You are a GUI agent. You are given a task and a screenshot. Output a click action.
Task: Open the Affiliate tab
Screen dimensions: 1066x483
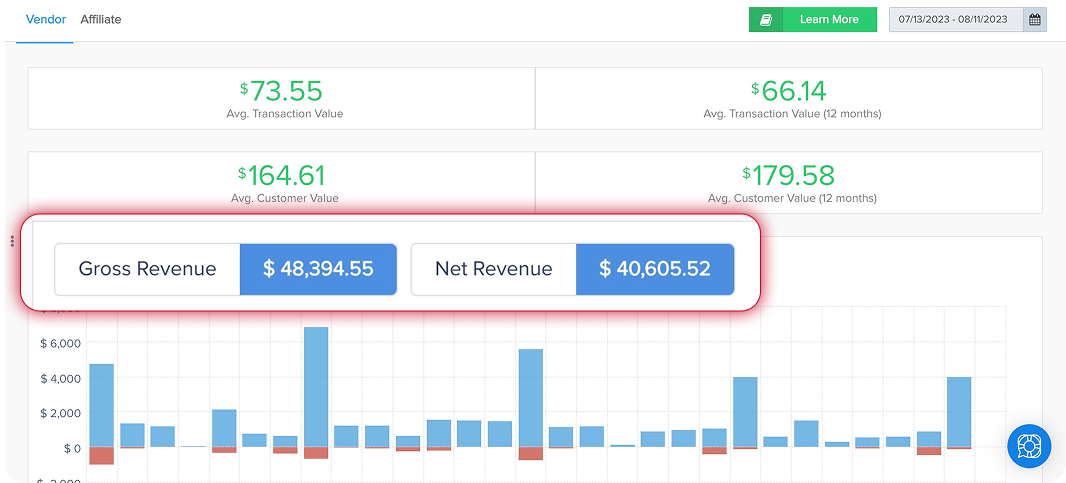coord(101,19)
